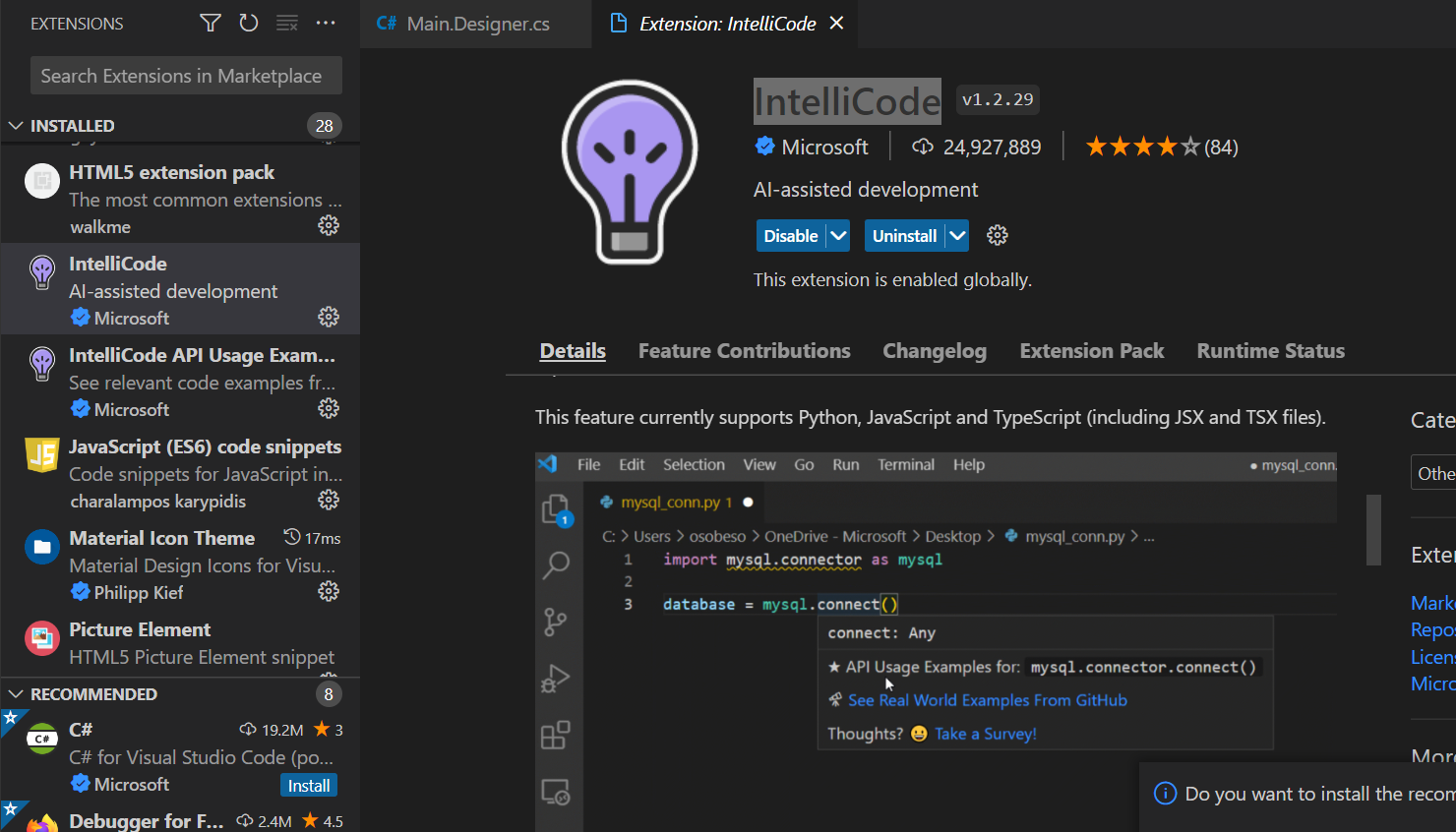Open manage gear for IntelliCode API Usage Examples
1456x832 pixels.
[x=329, y=408]
